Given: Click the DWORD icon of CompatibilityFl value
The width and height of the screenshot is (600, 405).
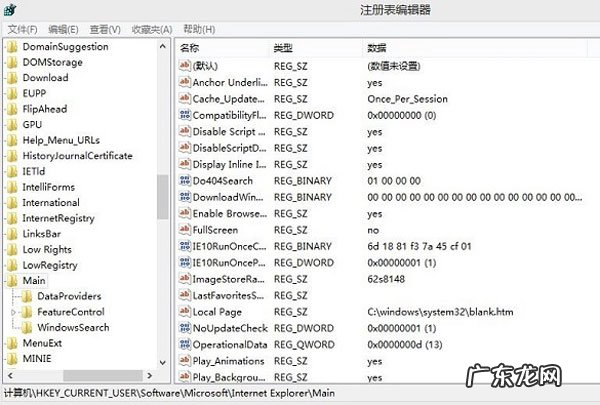Looking at the screenshot, I should [x=185, y=115].
